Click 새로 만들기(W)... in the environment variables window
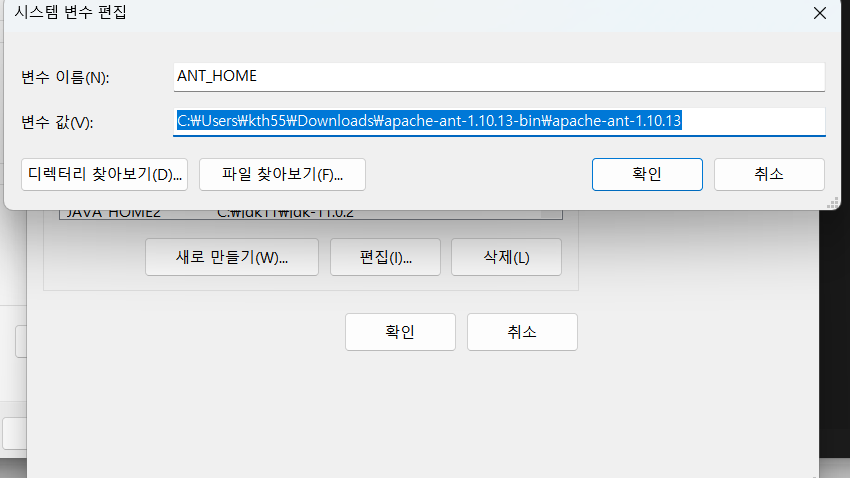The image size is (850, 478). pos(232,257)
